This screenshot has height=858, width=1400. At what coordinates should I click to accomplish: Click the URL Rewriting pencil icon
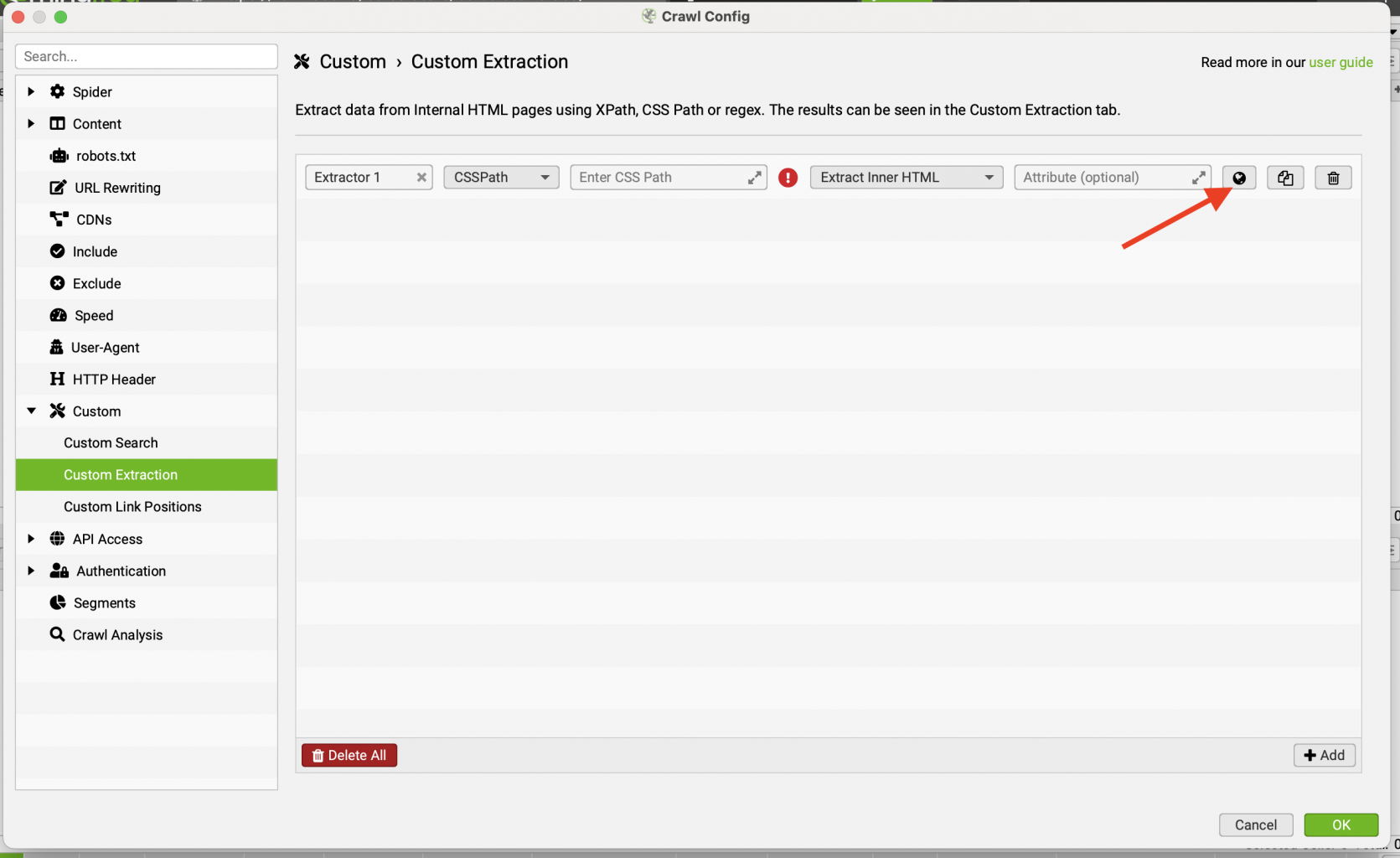(x=58, y=188)
